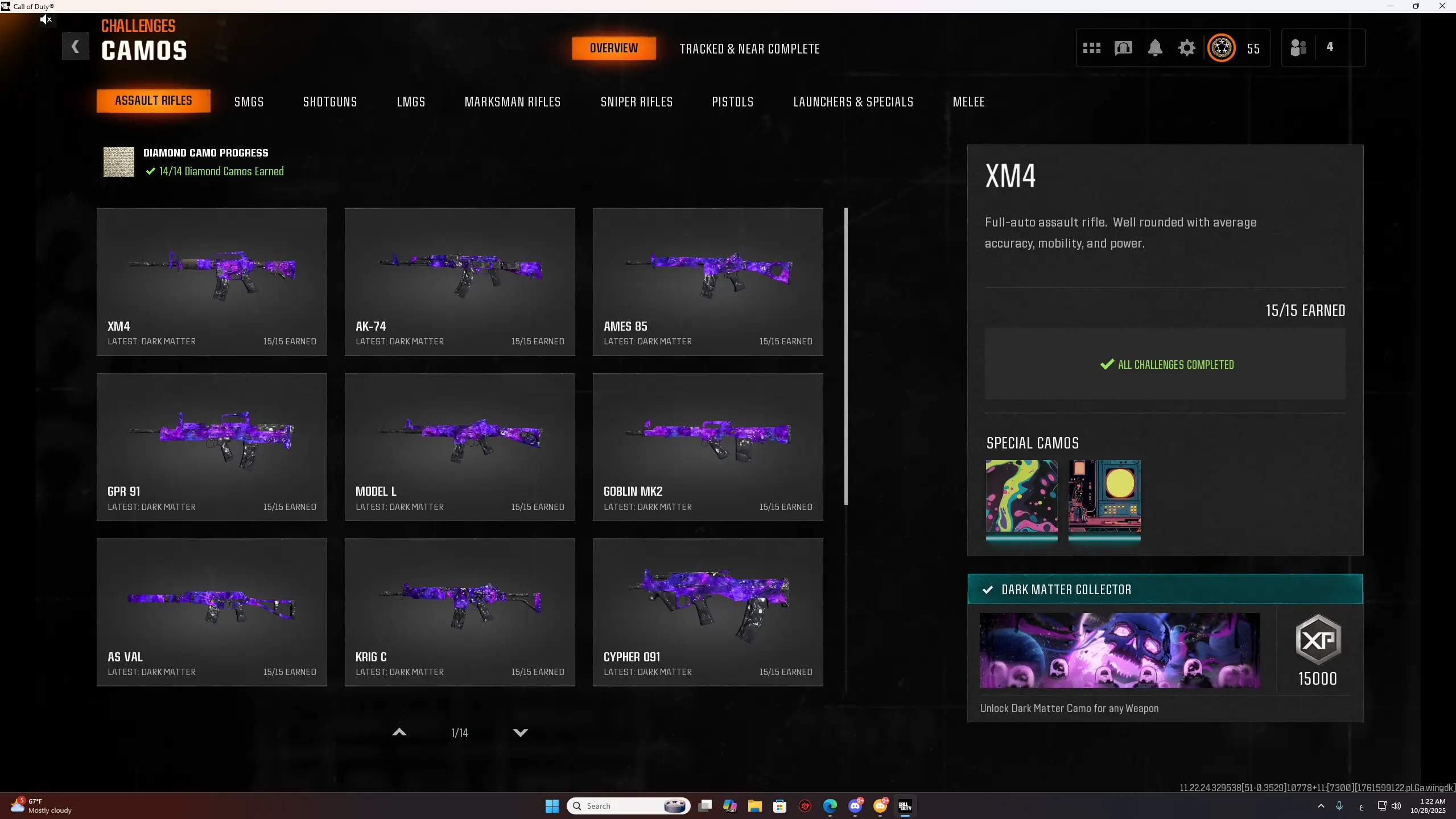Go to next page with down chevron
The height and width of the screenshot is (819, 1456).
(x=520, y=732)
